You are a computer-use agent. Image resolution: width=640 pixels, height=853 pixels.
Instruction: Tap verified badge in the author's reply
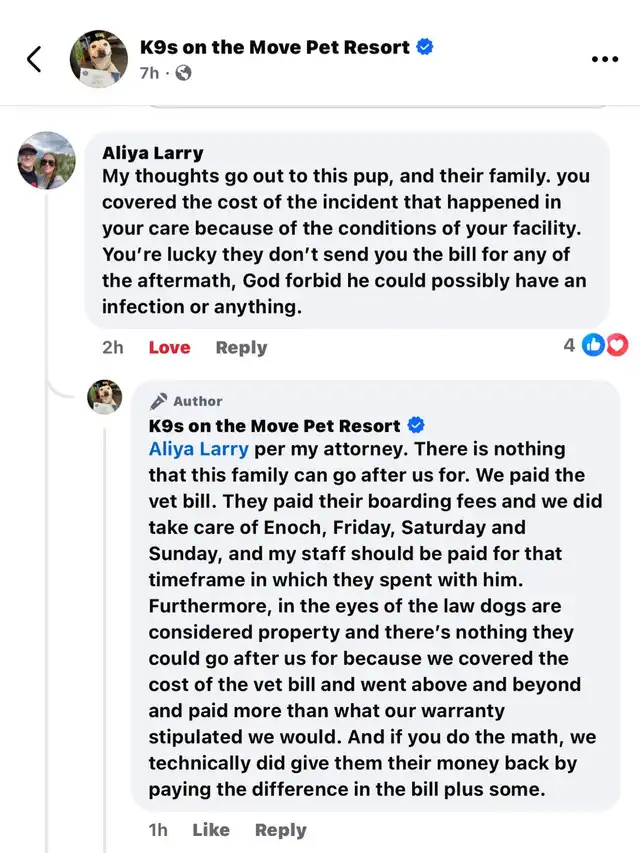click(416, 425)
